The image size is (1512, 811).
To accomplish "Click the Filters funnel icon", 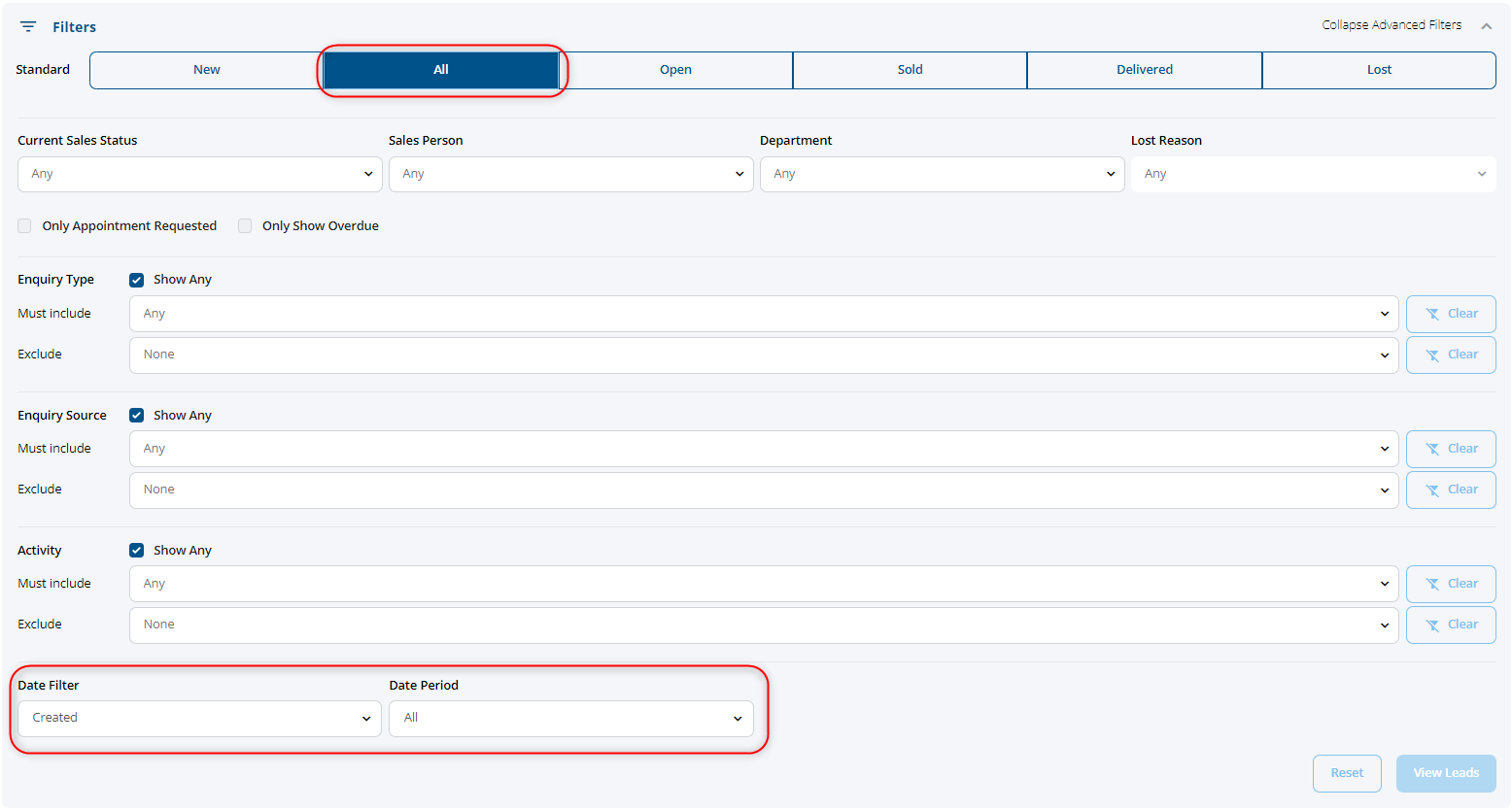I will click(28, 27).
